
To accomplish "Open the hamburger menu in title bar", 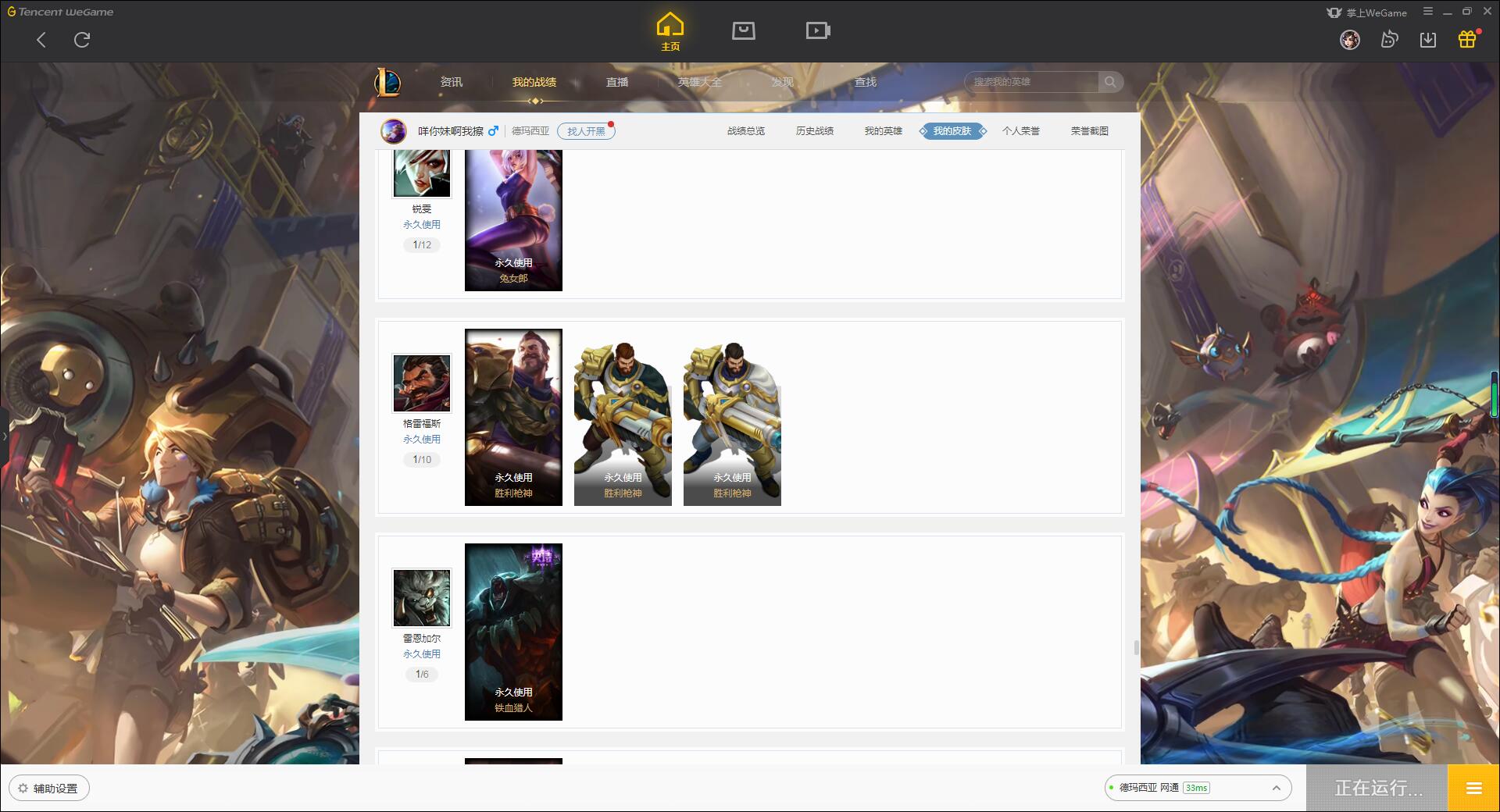I will tap(1428, 12).
